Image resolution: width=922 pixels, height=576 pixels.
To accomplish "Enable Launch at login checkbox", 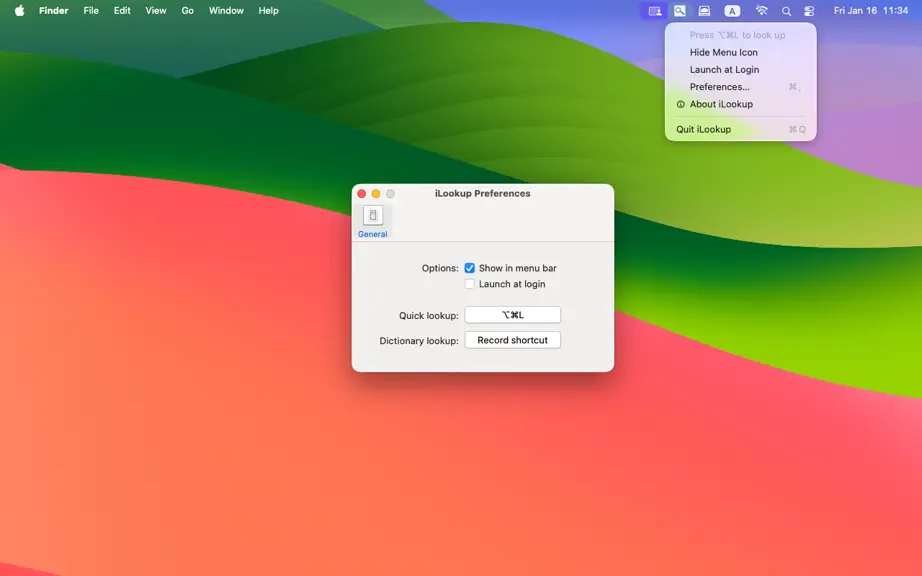I will click(x=469, y=284).
